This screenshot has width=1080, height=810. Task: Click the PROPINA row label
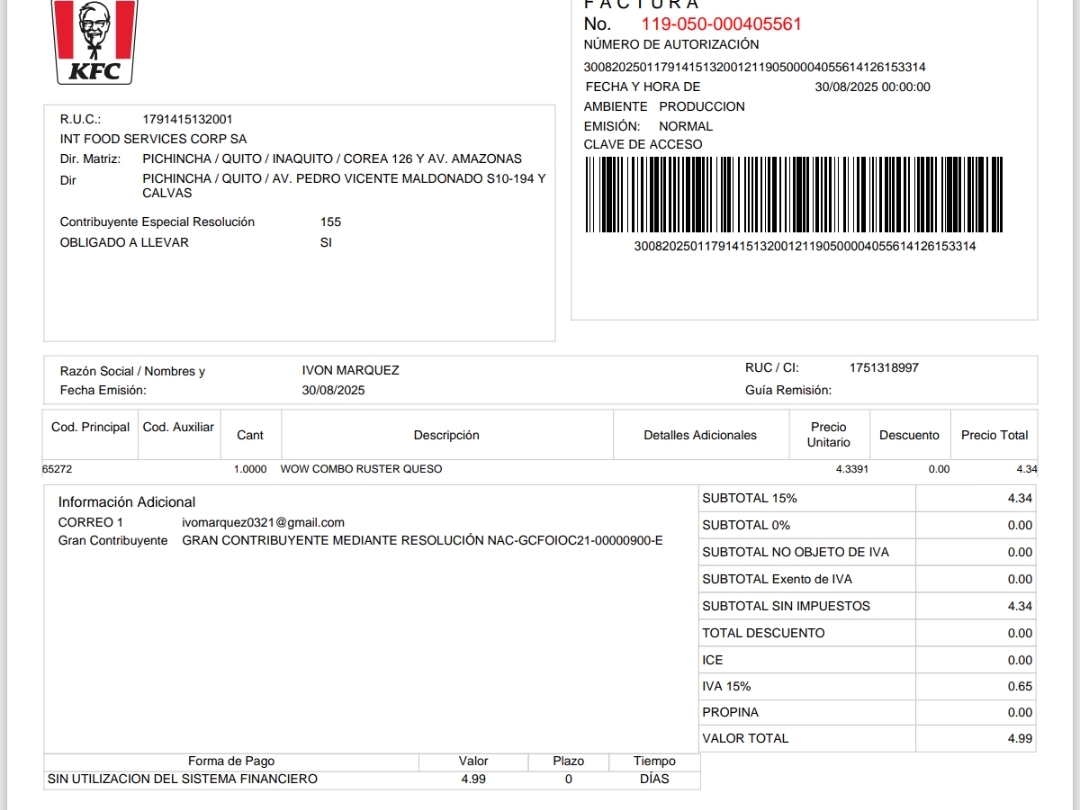[x=730, y=712]
